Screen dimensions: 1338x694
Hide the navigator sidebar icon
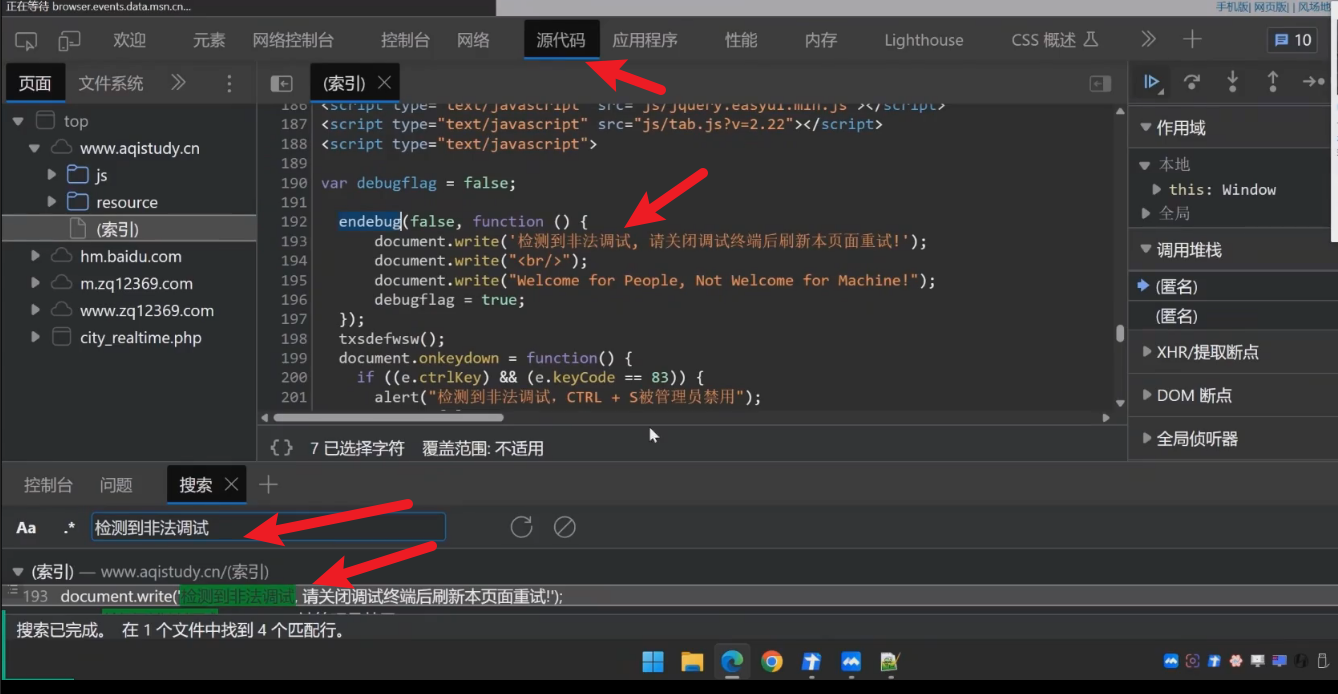(x=282, y=83)
